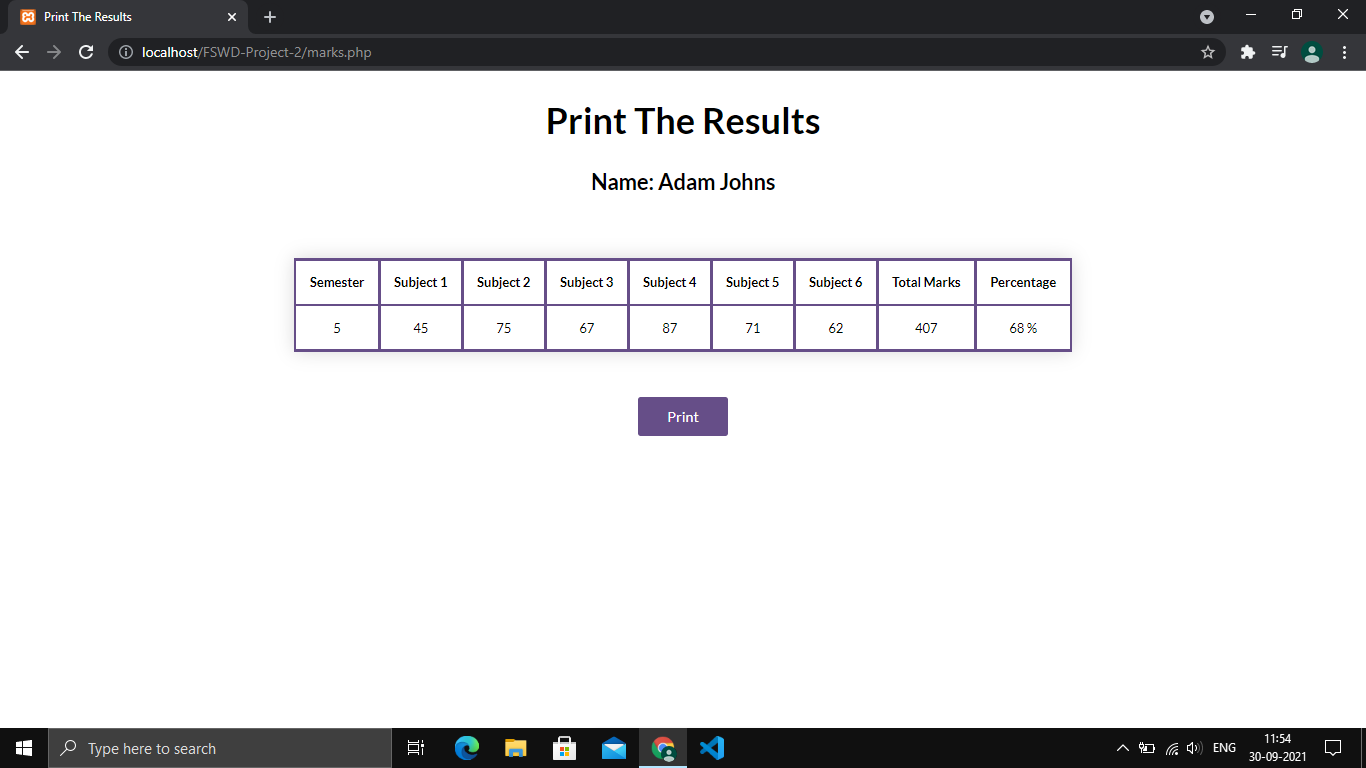Image resolution: width=1366 pixels, height=768 pixels.
Task: Click the Print button on the results page
Action: coord(682,416)
